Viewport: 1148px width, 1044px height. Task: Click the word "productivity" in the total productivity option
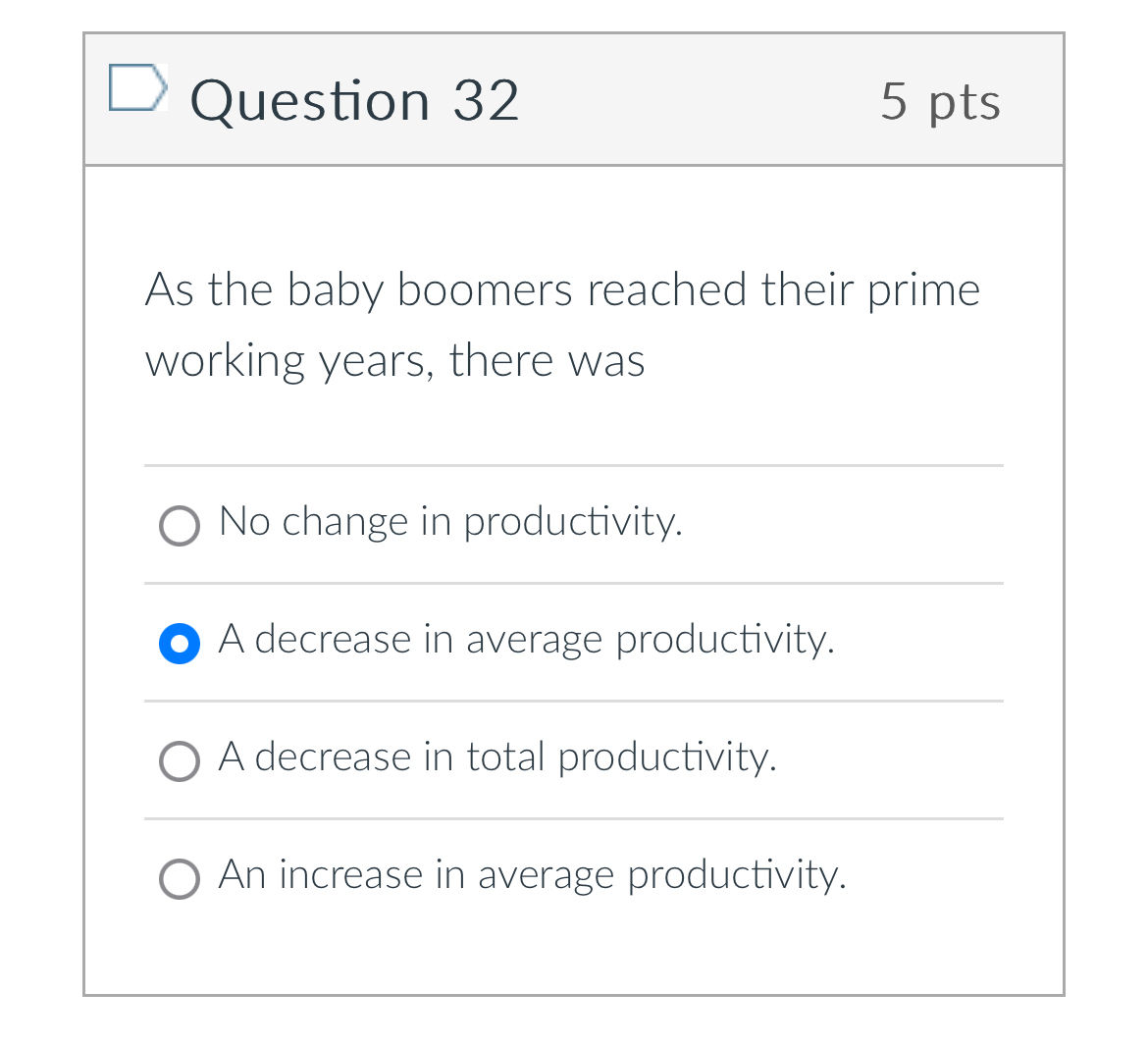tap(667, 757)
